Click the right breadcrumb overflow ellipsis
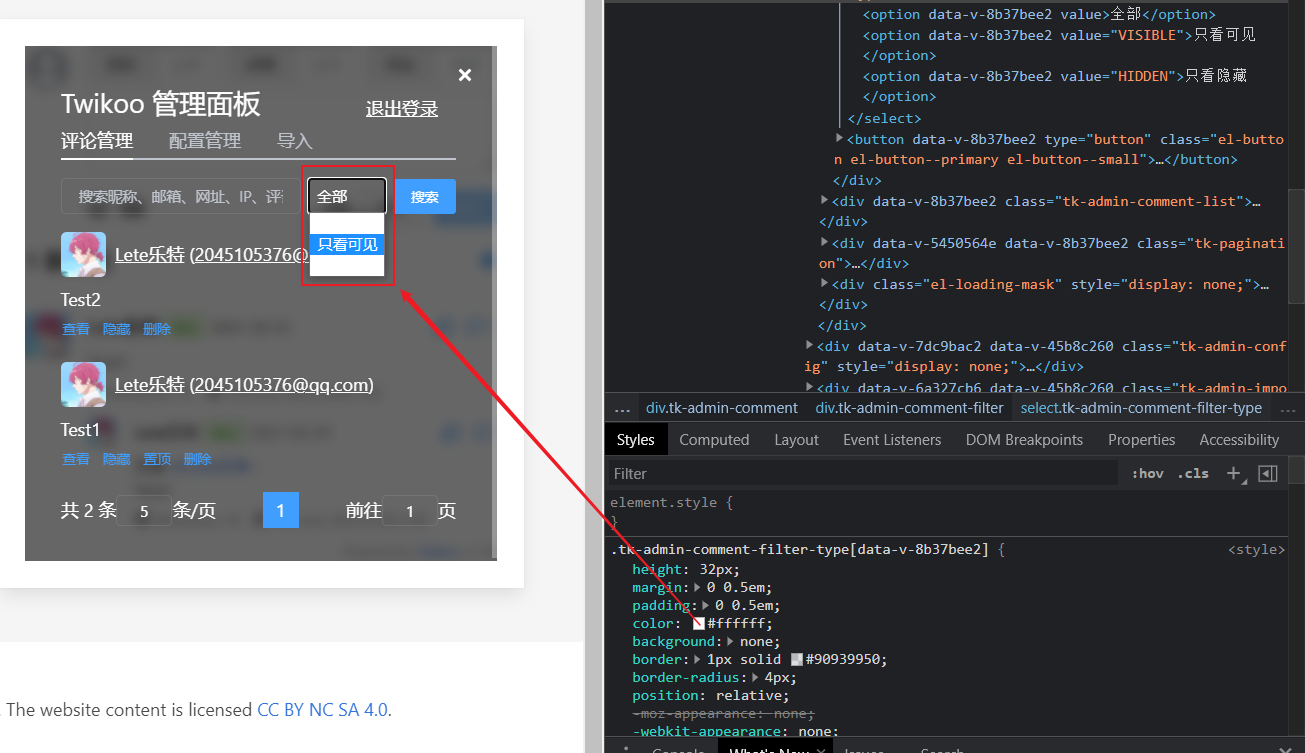1305x753 pixels. pos(1287,408)
